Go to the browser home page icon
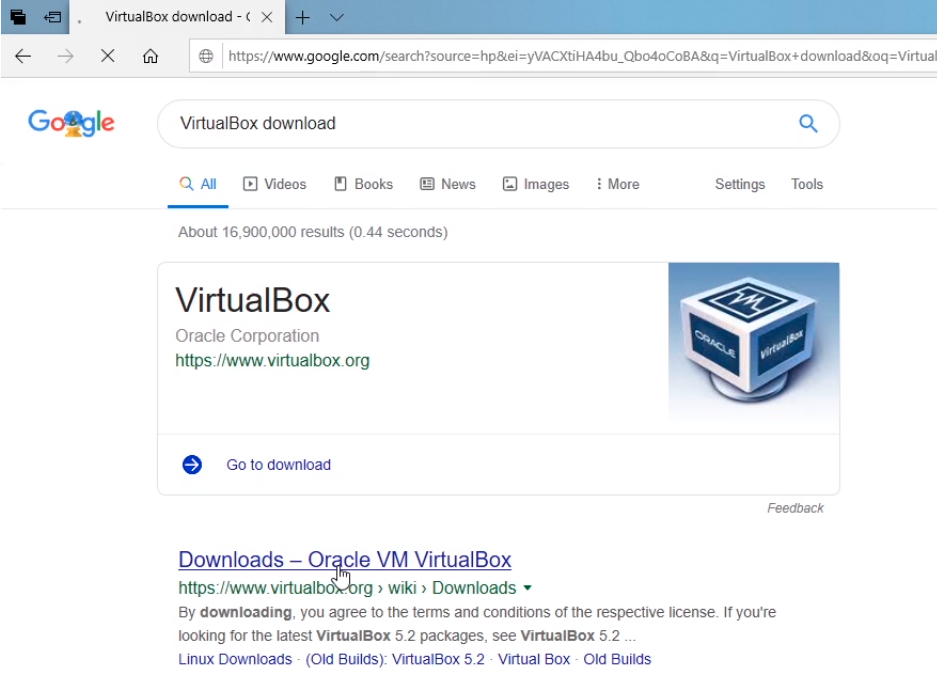The width and height of the screenshot is (937, 688). coord(150,56)
